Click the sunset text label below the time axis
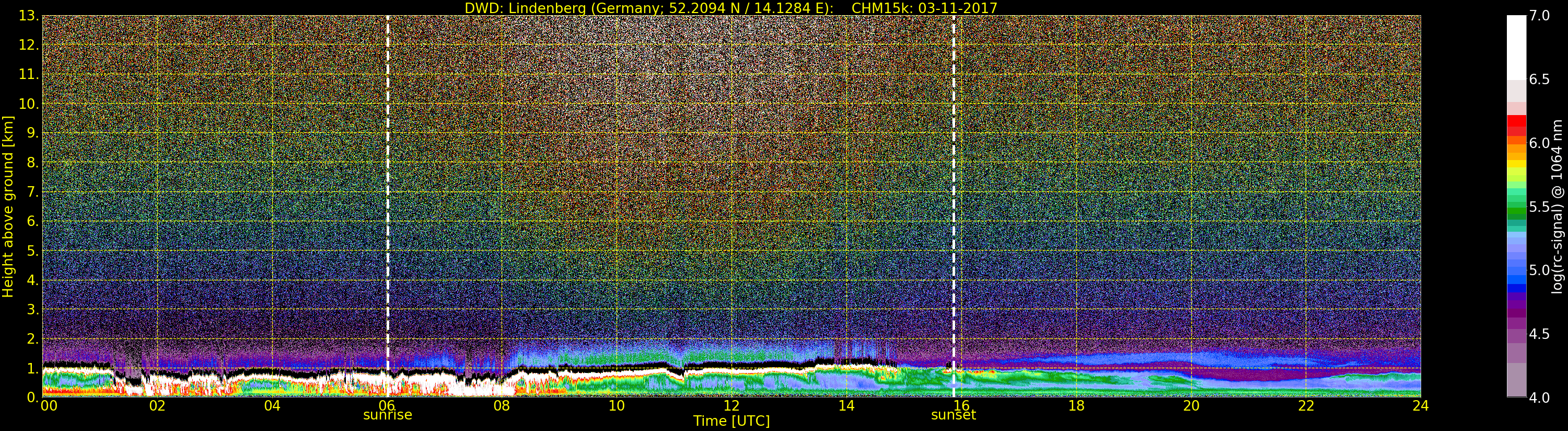The image size is (1568, 431). [953, 415]
